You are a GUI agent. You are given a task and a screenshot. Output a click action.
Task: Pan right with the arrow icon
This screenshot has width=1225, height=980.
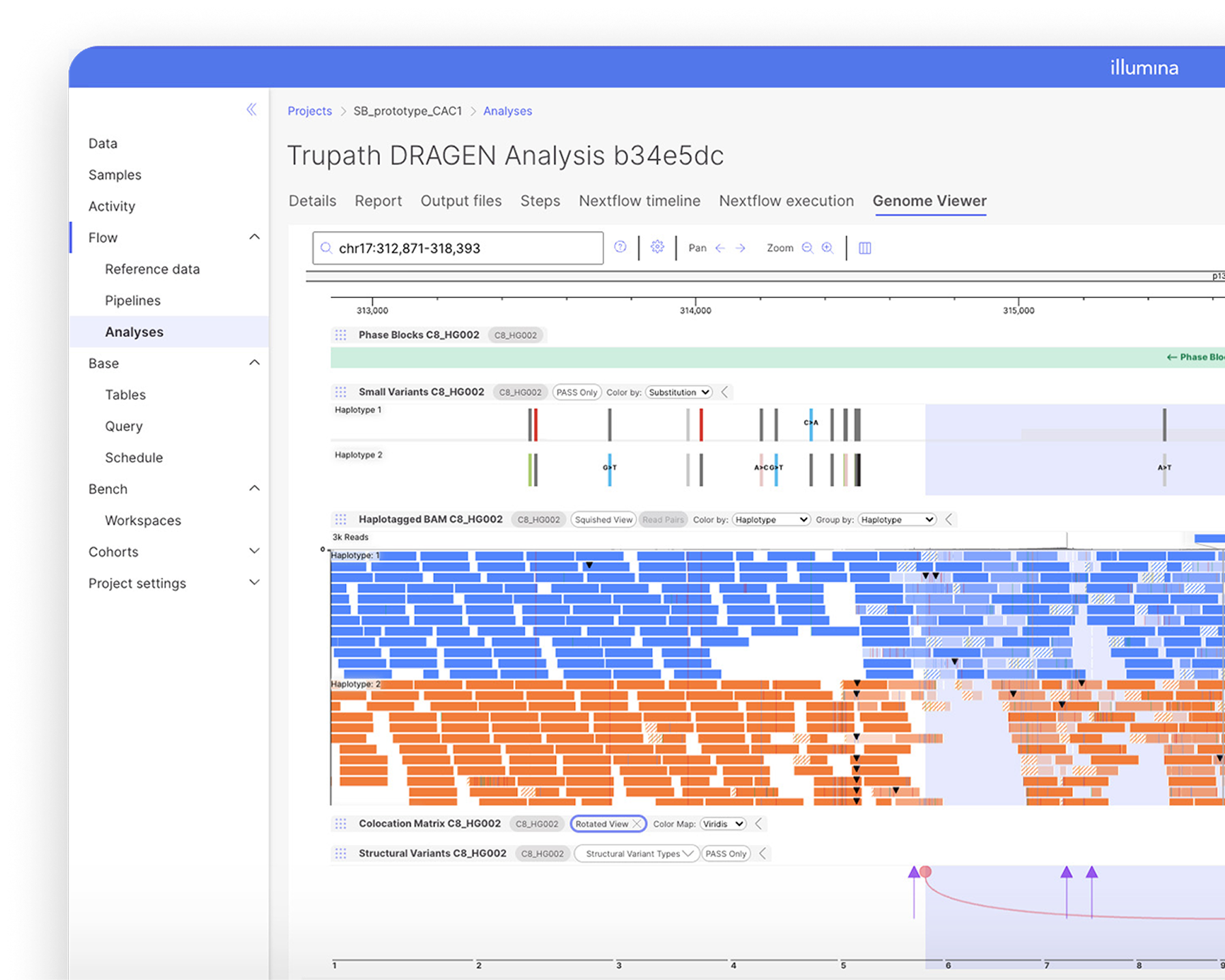[x=741, y=248]
